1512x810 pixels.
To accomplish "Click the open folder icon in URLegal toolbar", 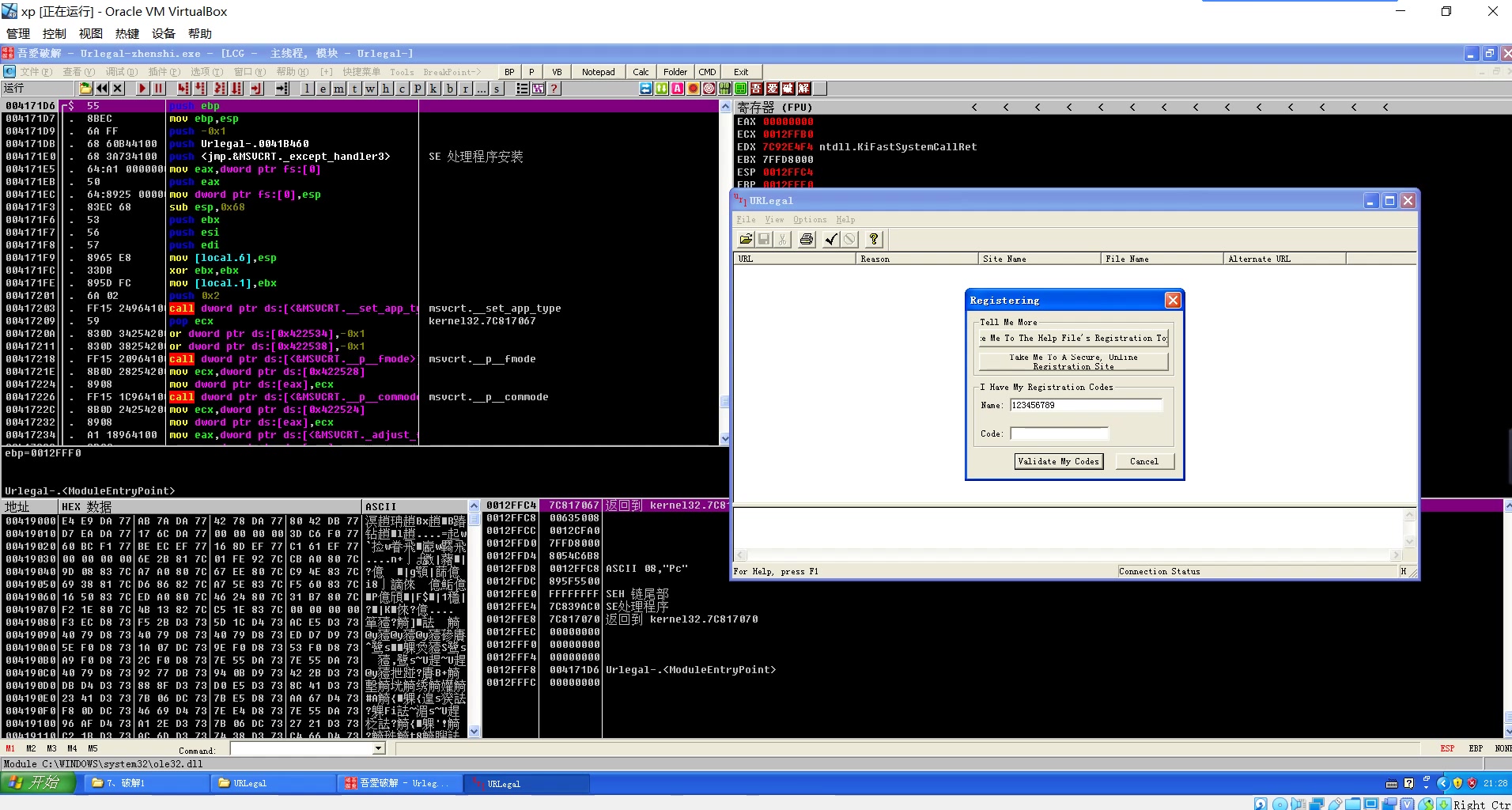I will point(746,239).
